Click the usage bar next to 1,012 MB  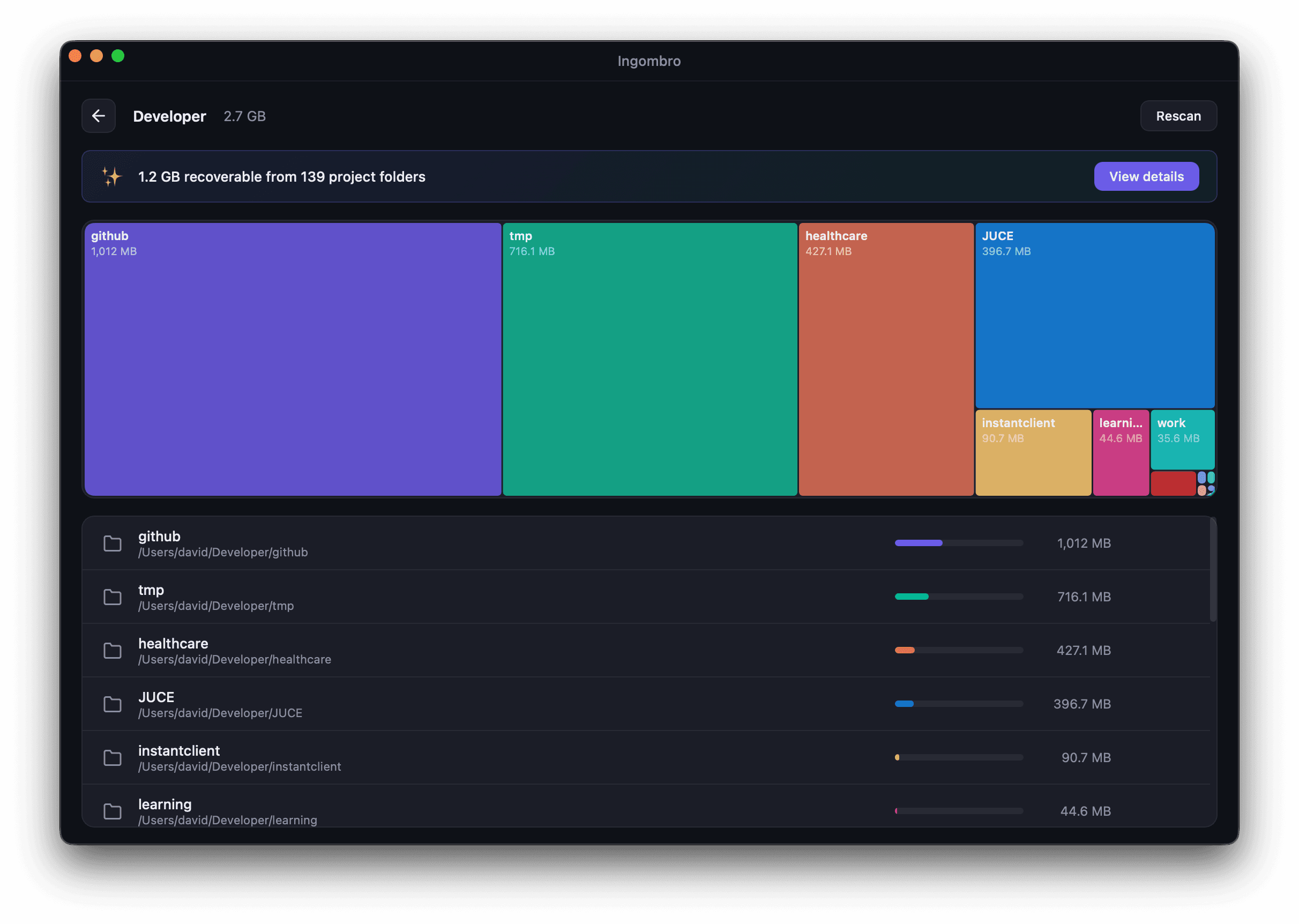957,543
